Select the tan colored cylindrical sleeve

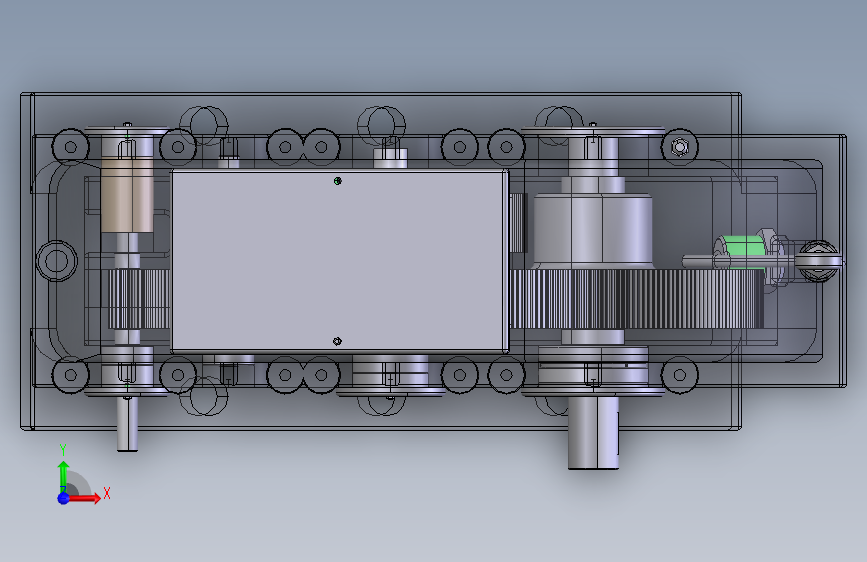(127, 195)
